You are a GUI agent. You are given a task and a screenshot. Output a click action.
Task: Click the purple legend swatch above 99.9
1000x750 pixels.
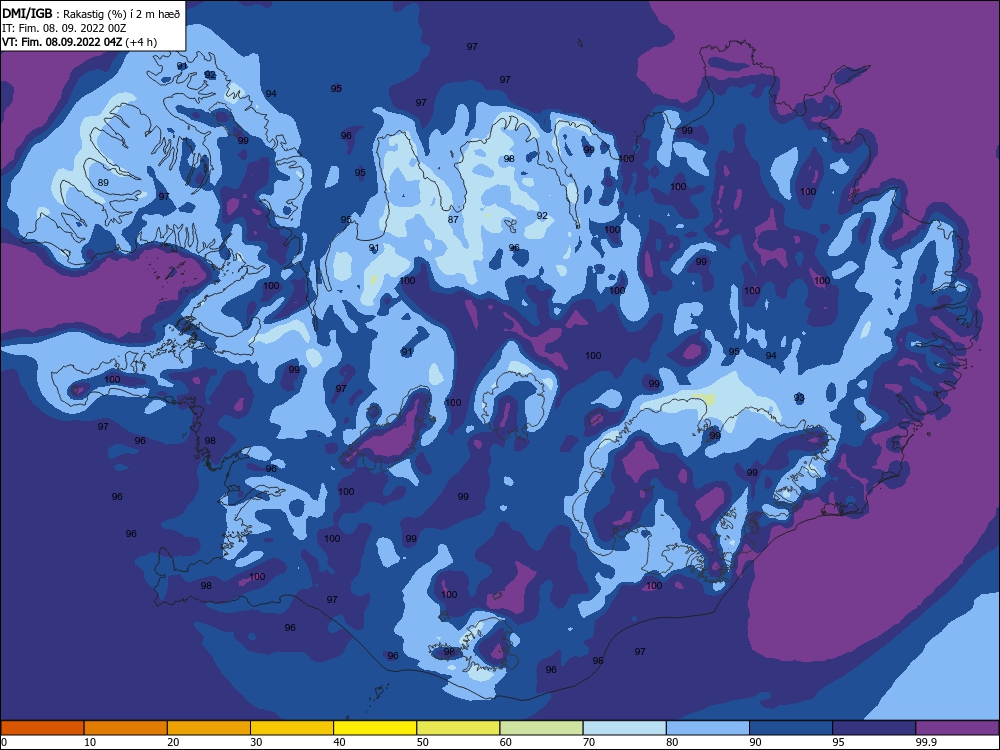click(957, 728)
